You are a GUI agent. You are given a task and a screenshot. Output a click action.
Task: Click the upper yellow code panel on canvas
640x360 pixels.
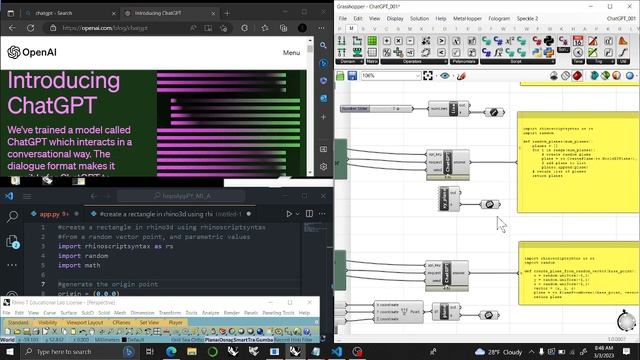pos(578,162)
